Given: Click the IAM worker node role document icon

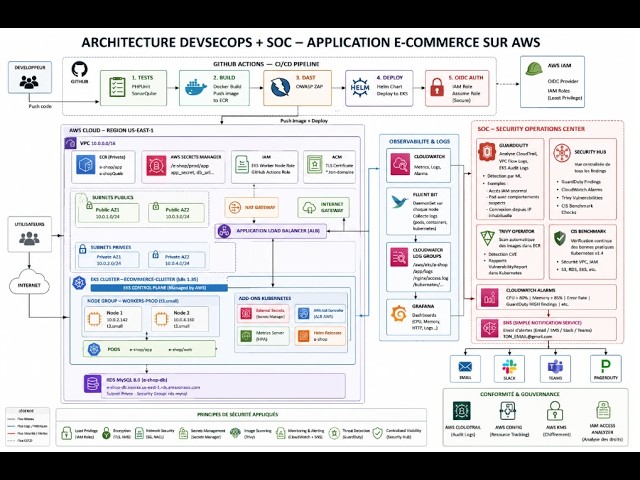Looking at the screenshot, I should [242, 164].
